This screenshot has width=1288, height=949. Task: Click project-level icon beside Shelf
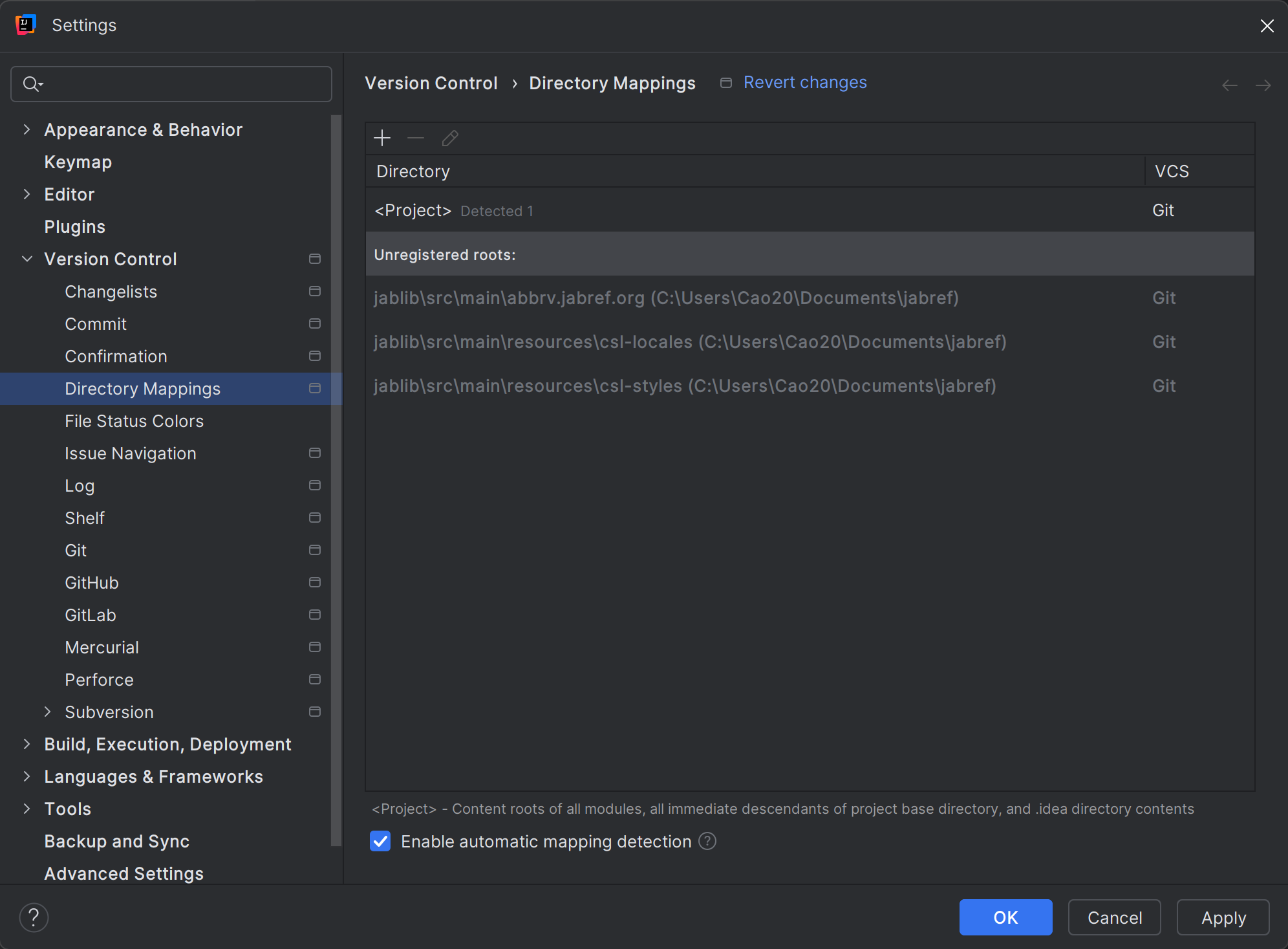click(315, 518)
